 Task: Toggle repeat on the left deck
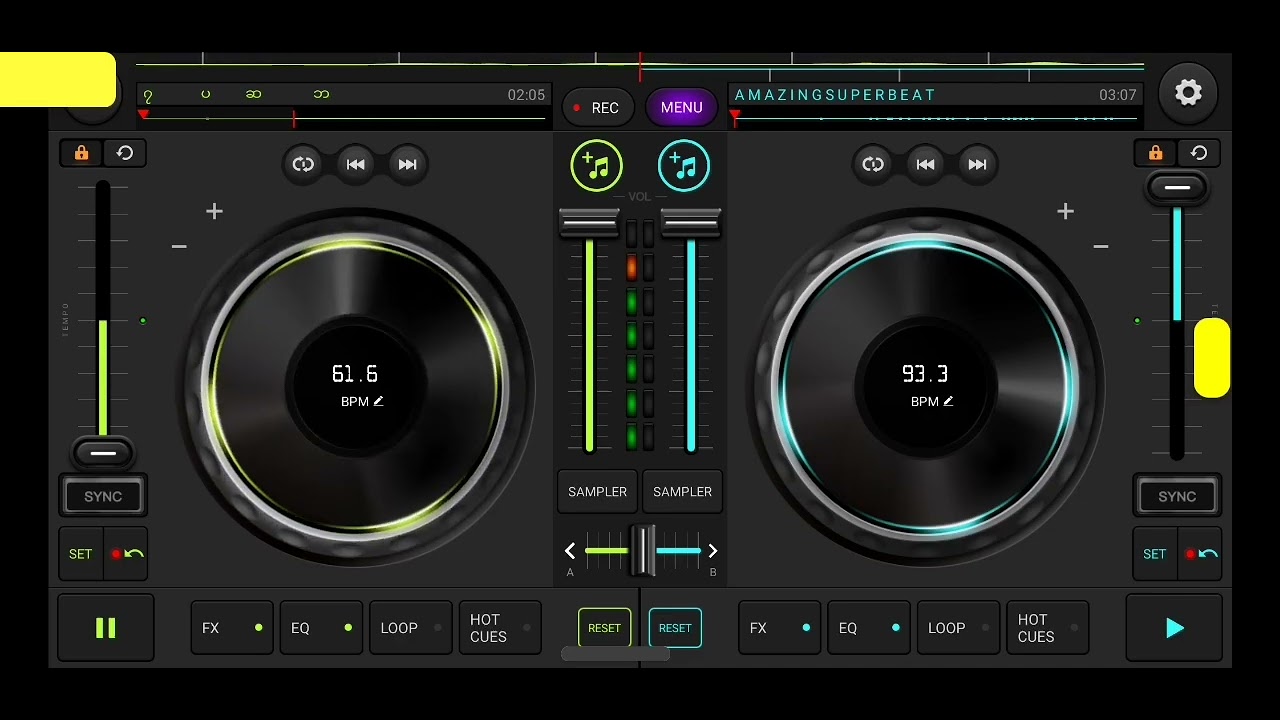pyautogui.click(x=303, y=164)
